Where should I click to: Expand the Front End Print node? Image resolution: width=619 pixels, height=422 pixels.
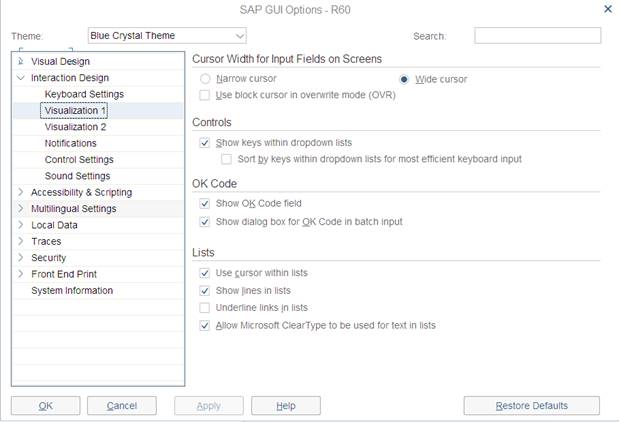(x=21, y=274)
